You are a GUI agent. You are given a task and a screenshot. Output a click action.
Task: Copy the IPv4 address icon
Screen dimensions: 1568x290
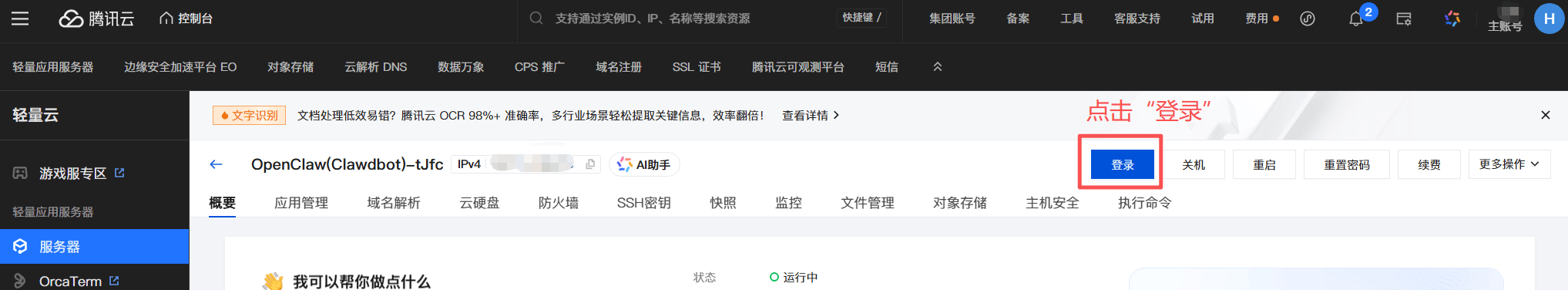point(590,164)
